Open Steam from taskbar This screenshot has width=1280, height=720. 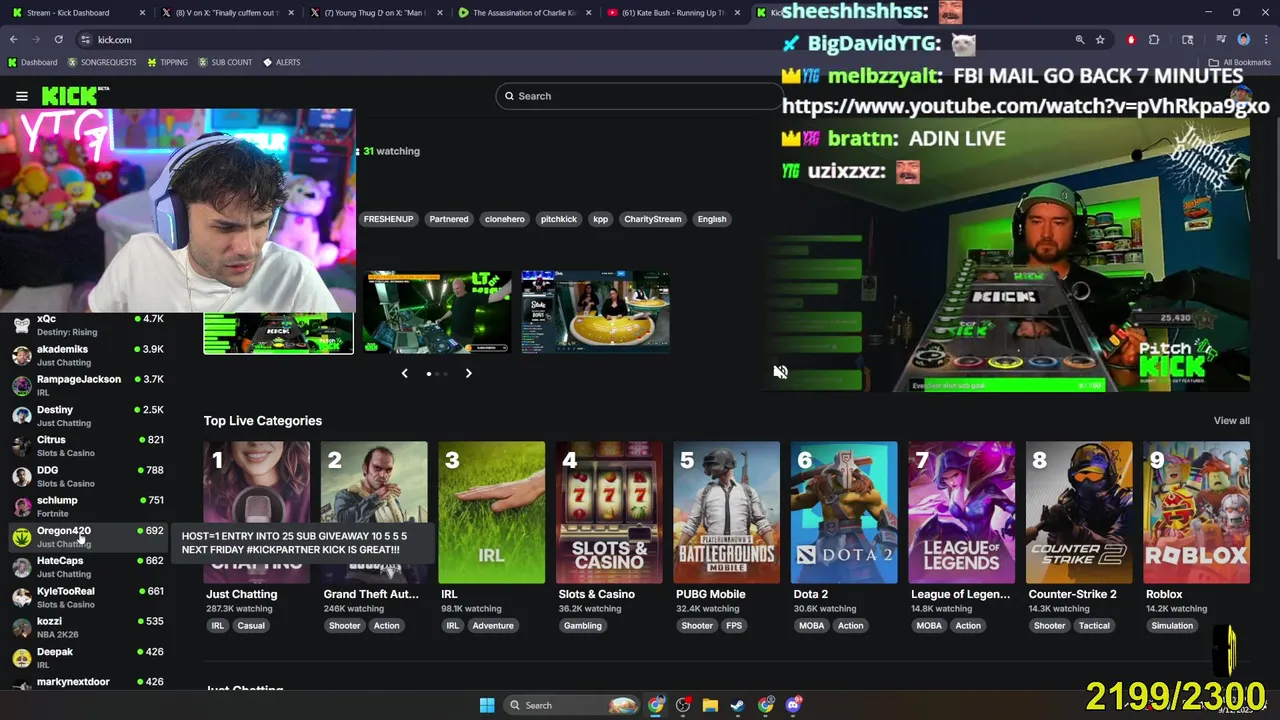[737, 705]
